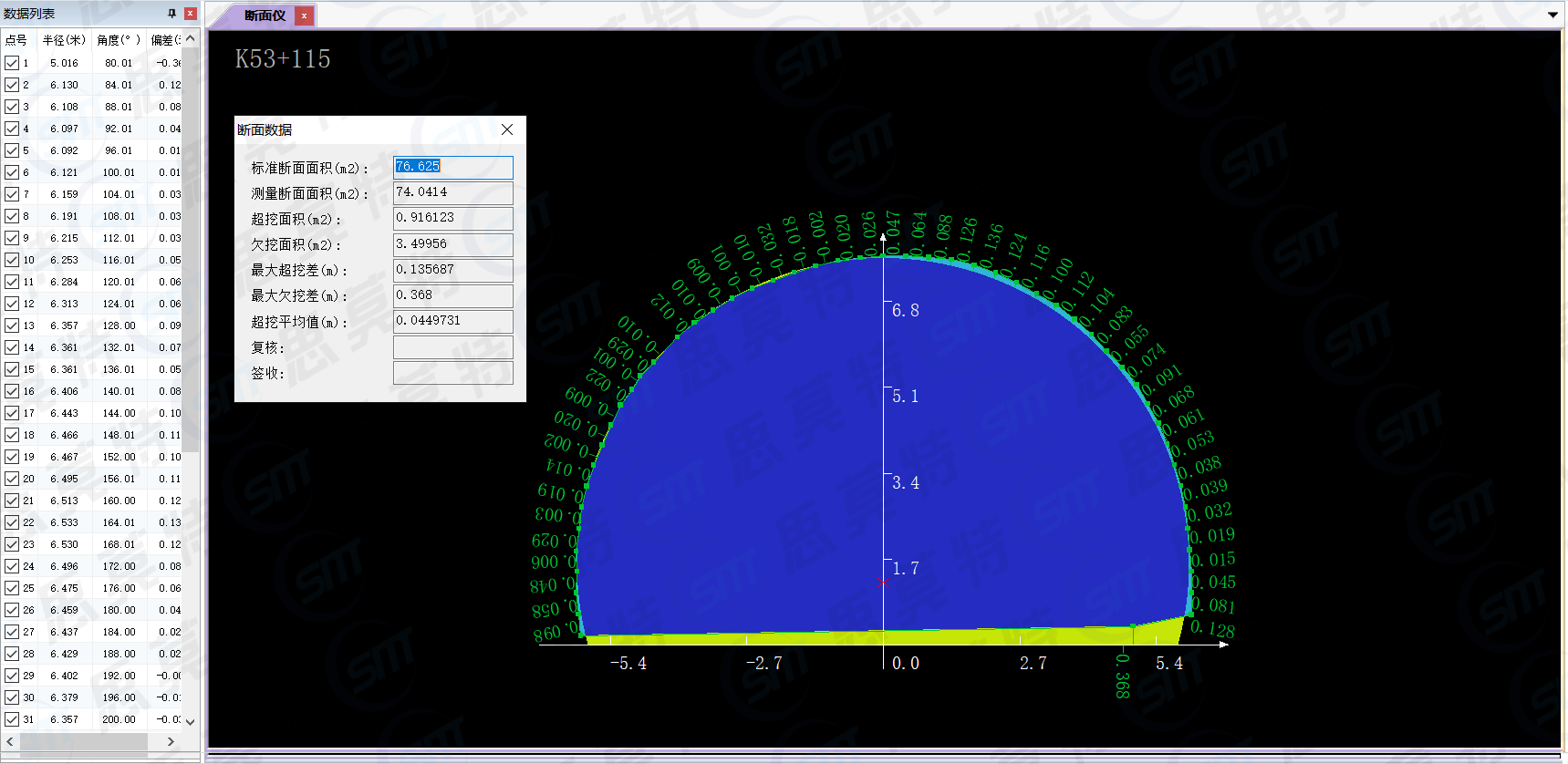The width and height of the screenshot is (1568, 764).
Task: Click the 签收 input field
Action: (x=452, y=373)
